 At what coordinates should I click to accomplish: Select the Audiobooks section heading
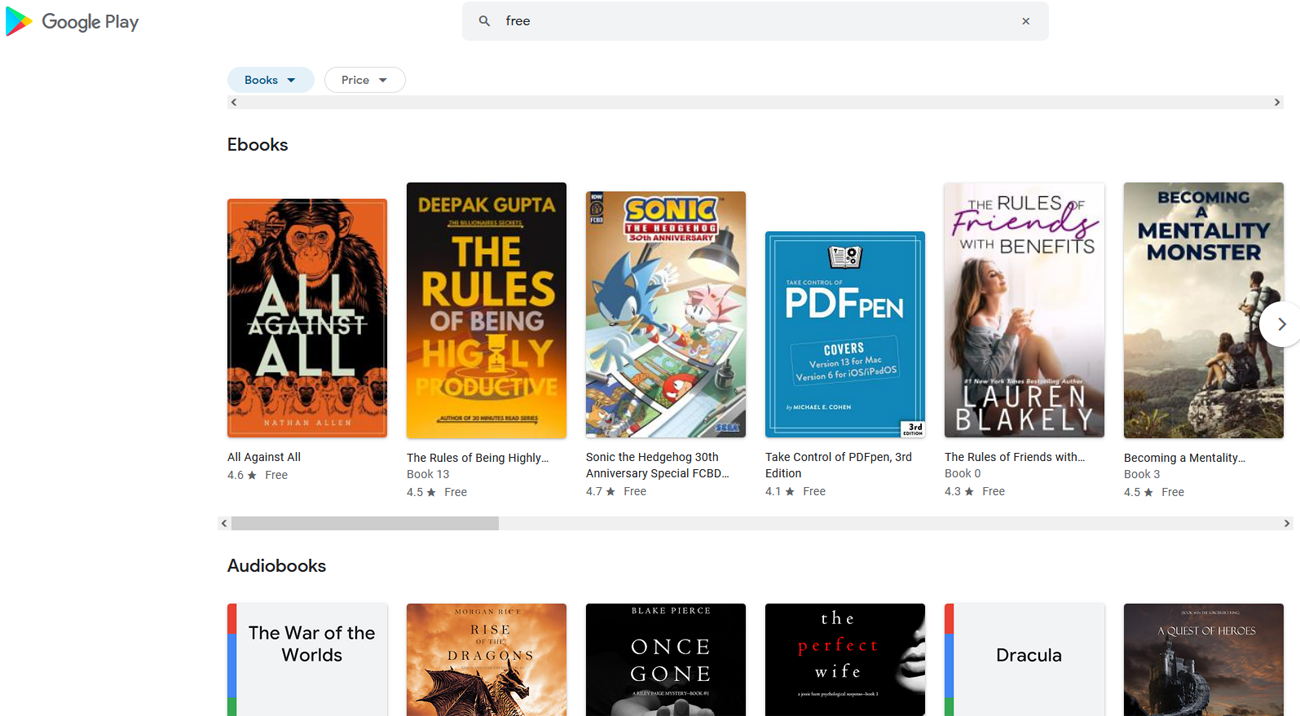pyautogui.click(x=276, y=565)
